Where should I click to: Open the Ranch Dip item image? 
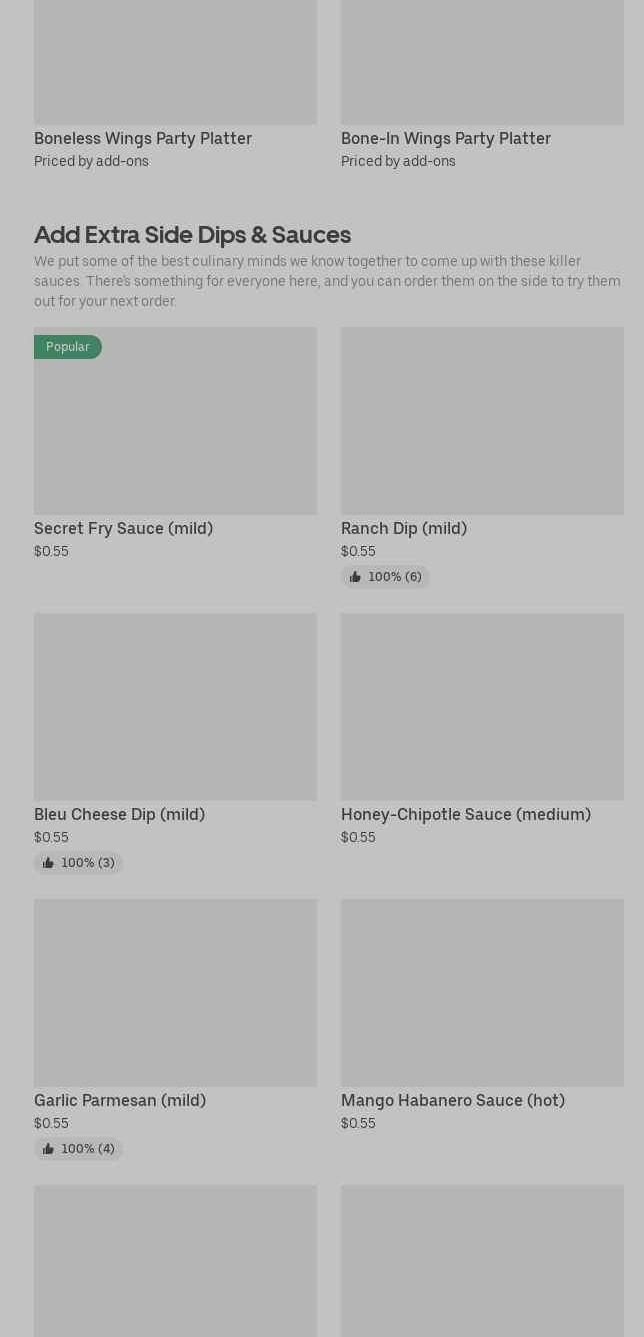coord(482,421)
